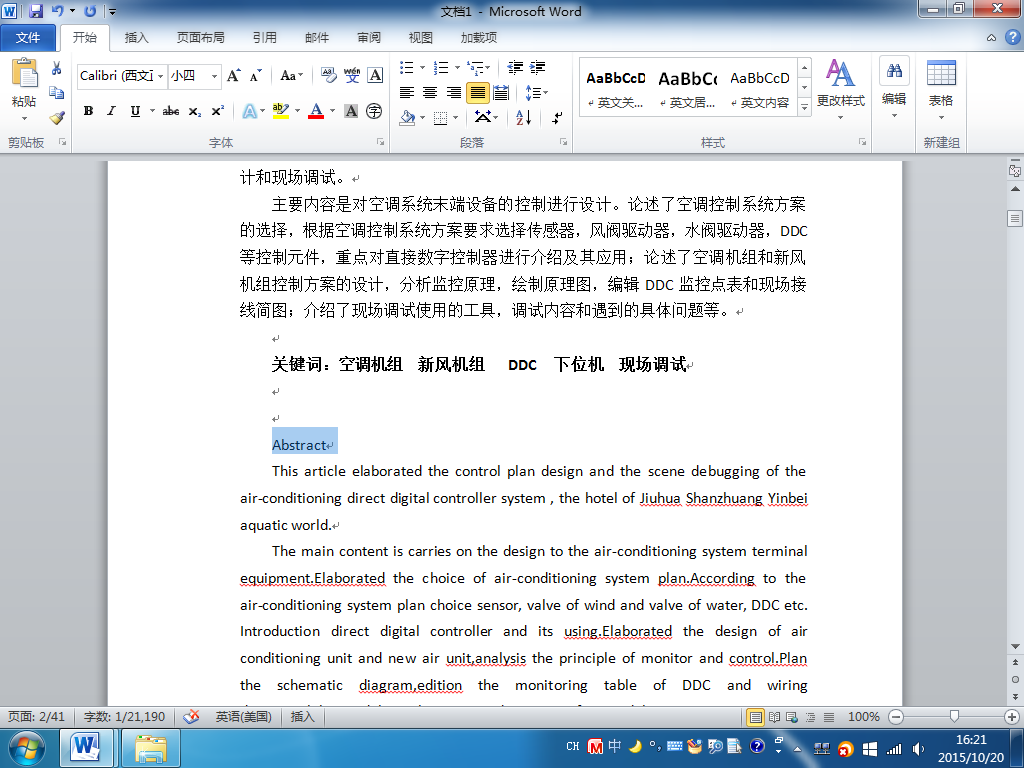Image resolution: width=1024 pixels, height=768 pixels.
Task: Expand the styles gallery More arrow
Action: (x=805, y=105)
